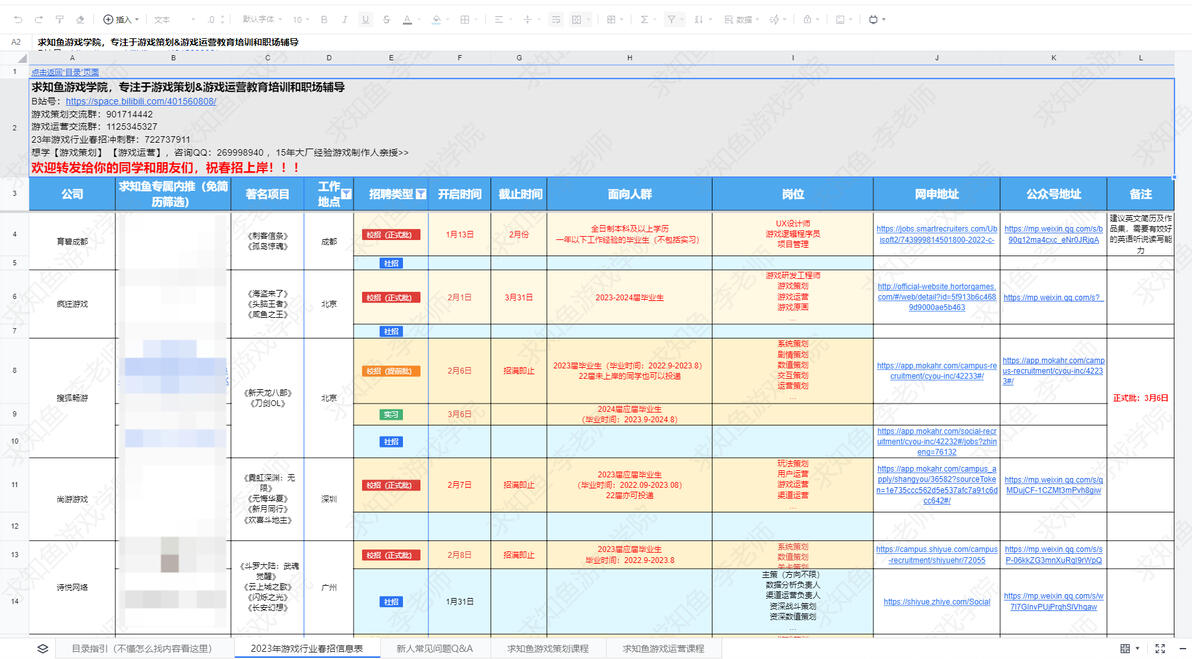Toggle bold formatting (B)
1192x659 pixels.
[325, 20]
